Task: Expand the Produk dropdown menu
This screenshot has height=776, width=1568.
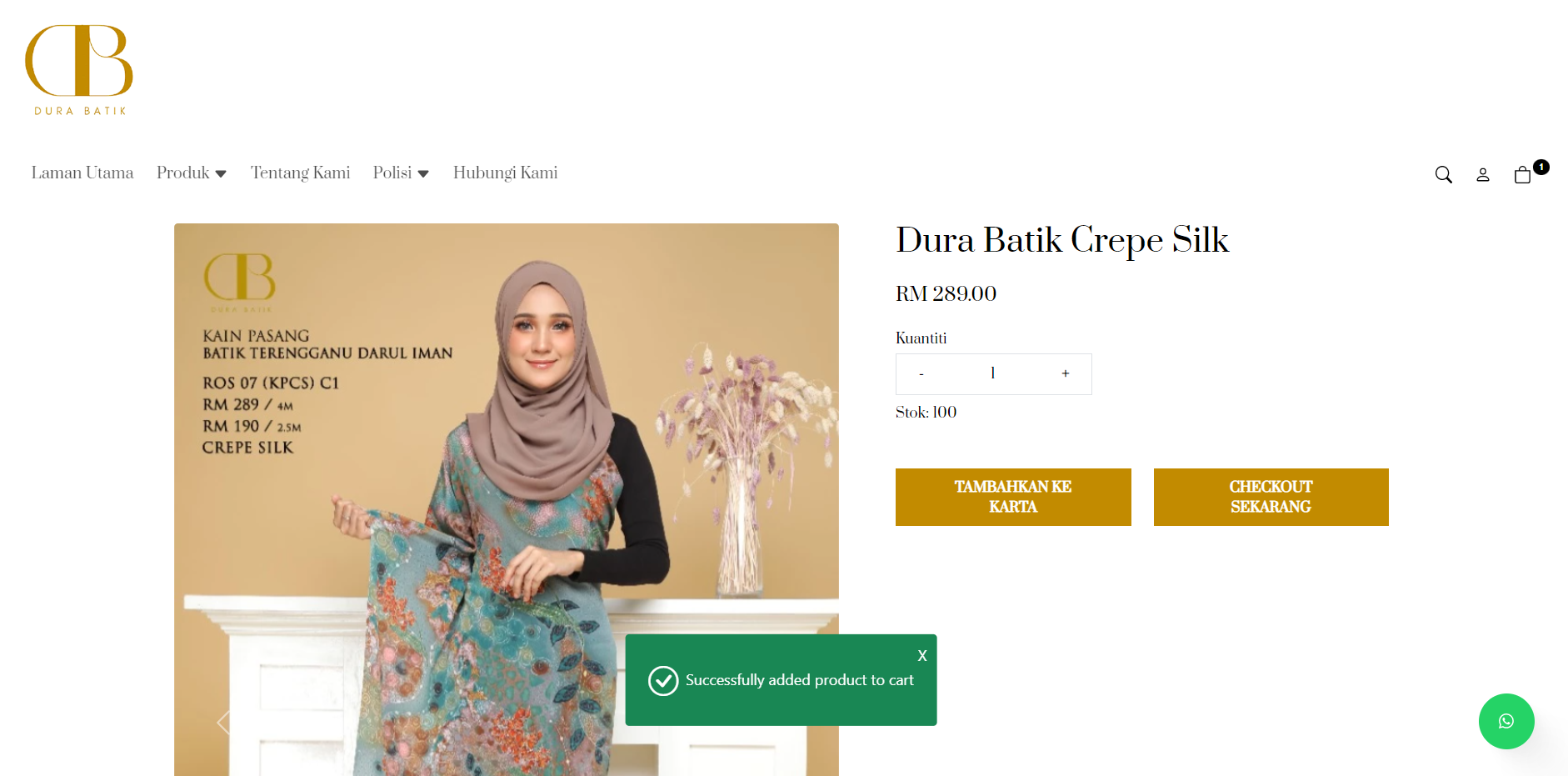Action: pyautogui.click(x=192, y=173)
